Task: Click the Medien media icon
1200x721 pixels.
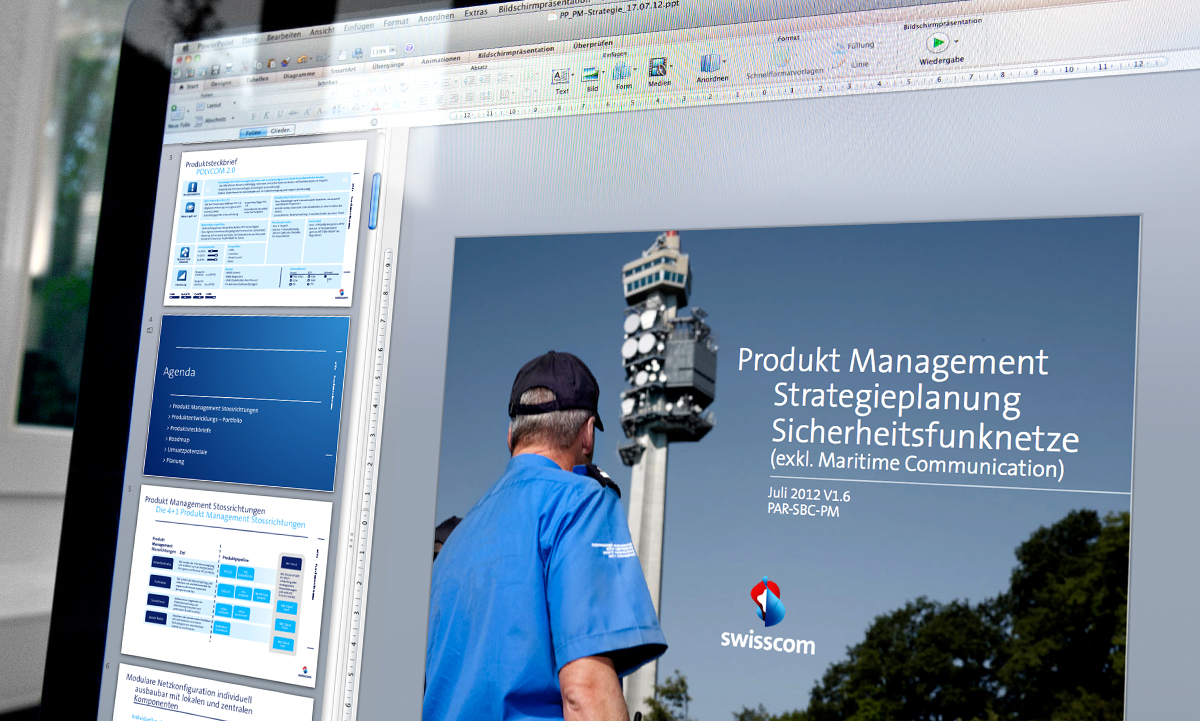Action: [x=658, y=69]
